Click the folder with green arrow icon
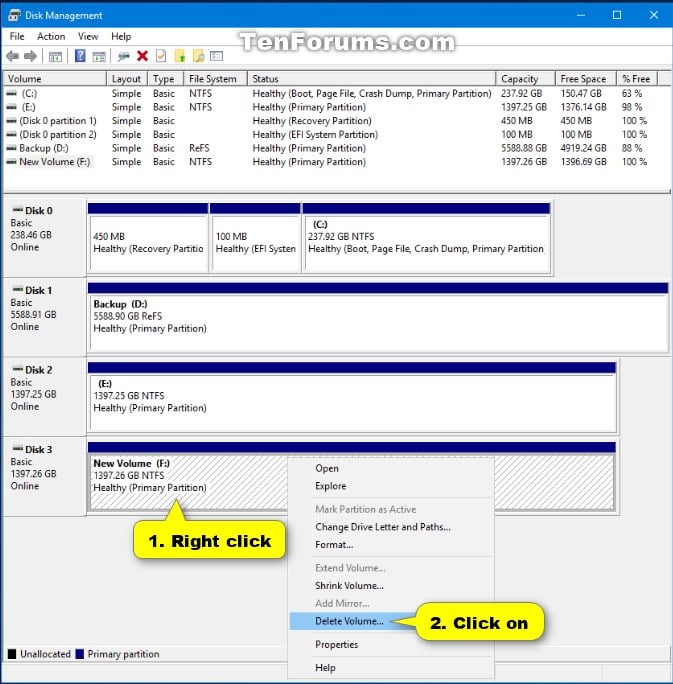Screen dimensions: 673x684 pos(180,56)
